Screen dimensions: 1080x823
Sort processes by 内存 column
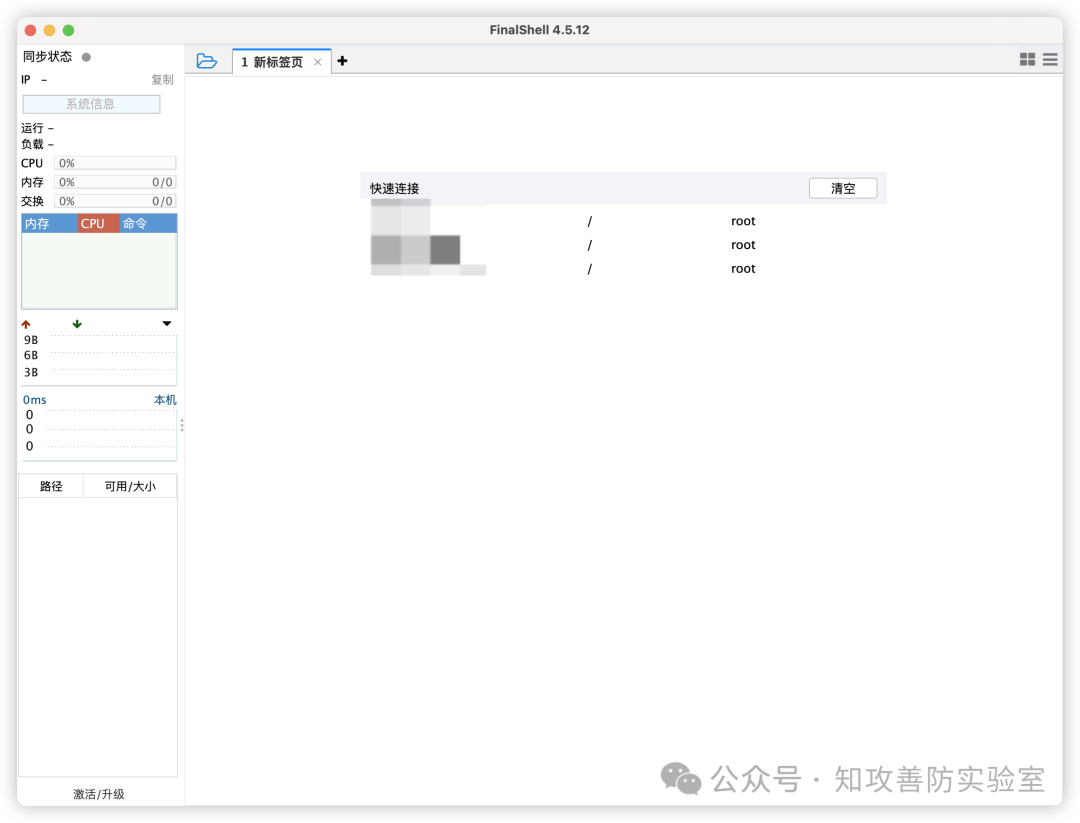tap(49, 224)
